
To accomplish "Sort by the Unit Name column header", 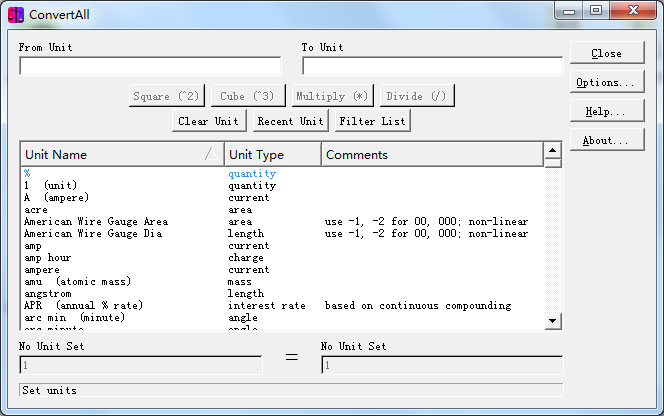I will (x=122, y=154).
